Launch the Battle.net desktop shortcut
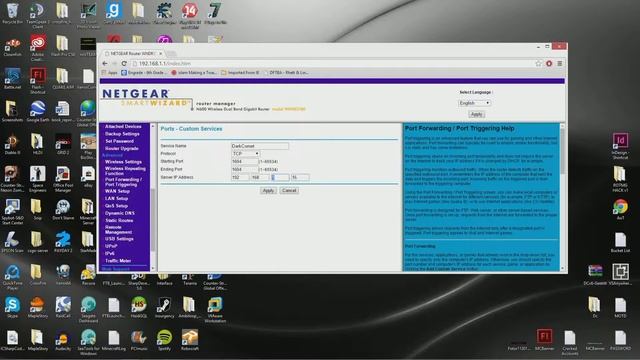This screenshot has width=640, height=360. [x=12, y=79]
